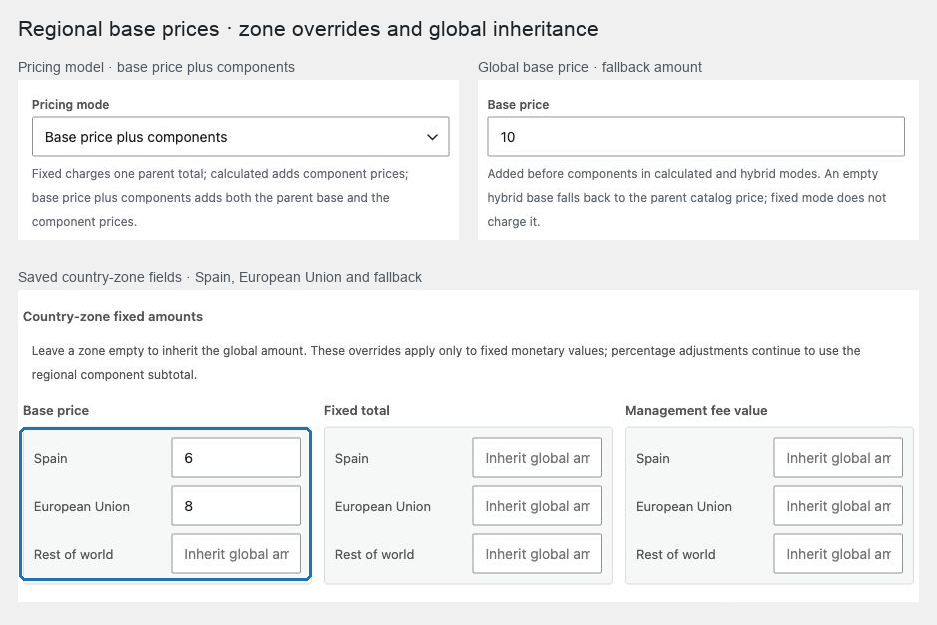Click the global Base price input field
The width and height of the screenshot is (937, 625).
696,137
